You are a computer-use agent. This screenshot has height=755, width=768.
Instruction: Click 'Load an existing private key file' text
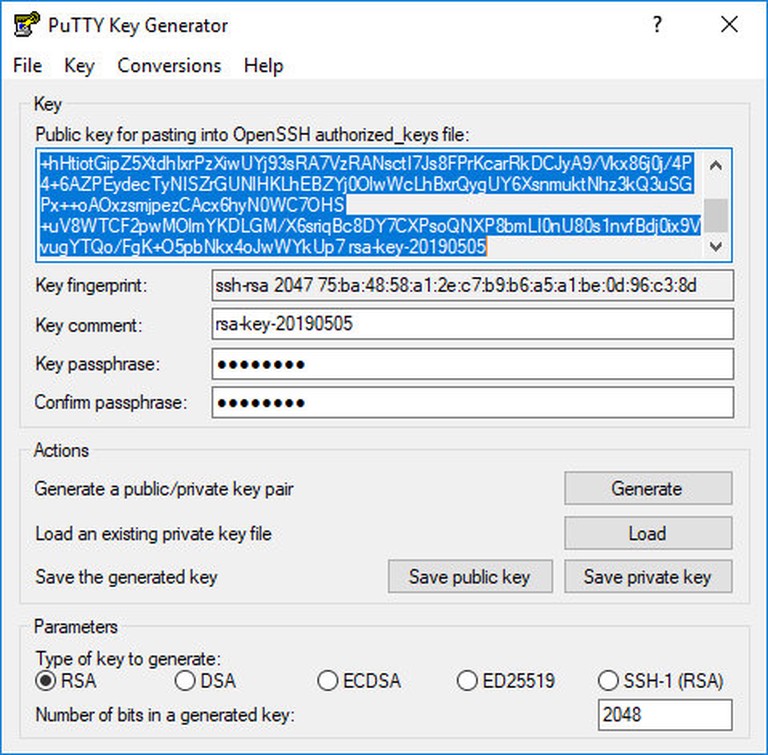pos(153,534)
